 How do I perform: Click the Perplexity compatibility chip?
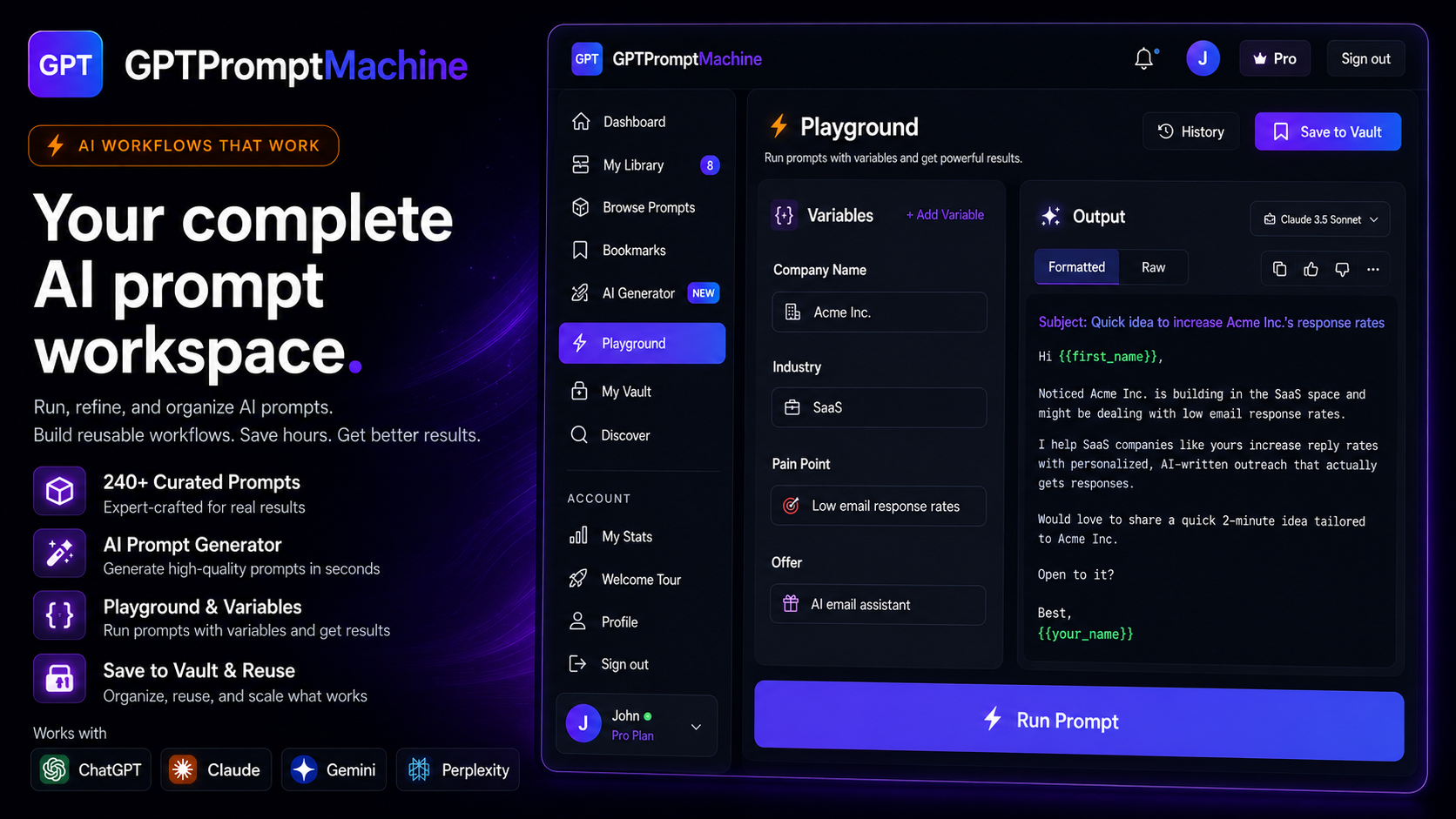[x=458, y=769]
